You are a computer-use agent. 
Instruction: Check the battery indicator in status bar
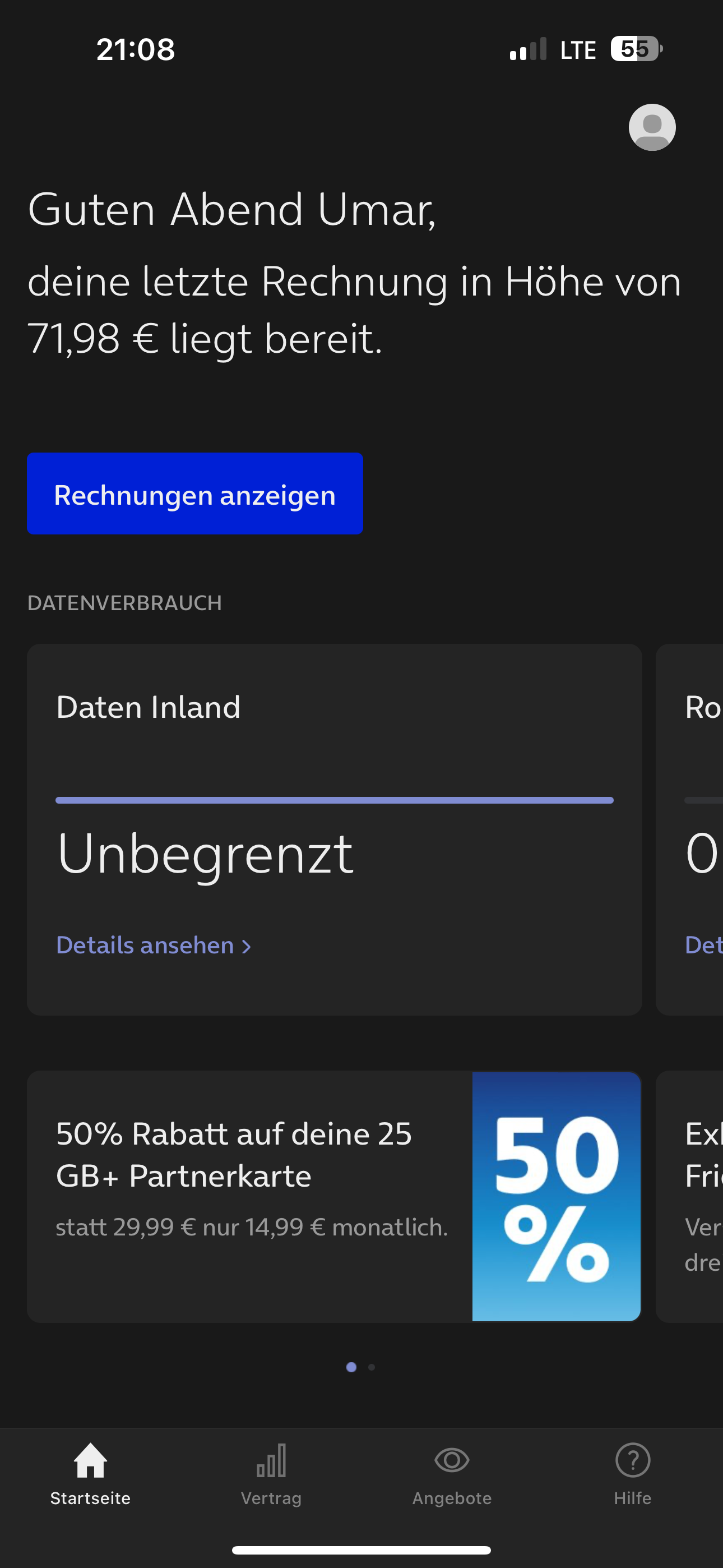click(636, 49)
